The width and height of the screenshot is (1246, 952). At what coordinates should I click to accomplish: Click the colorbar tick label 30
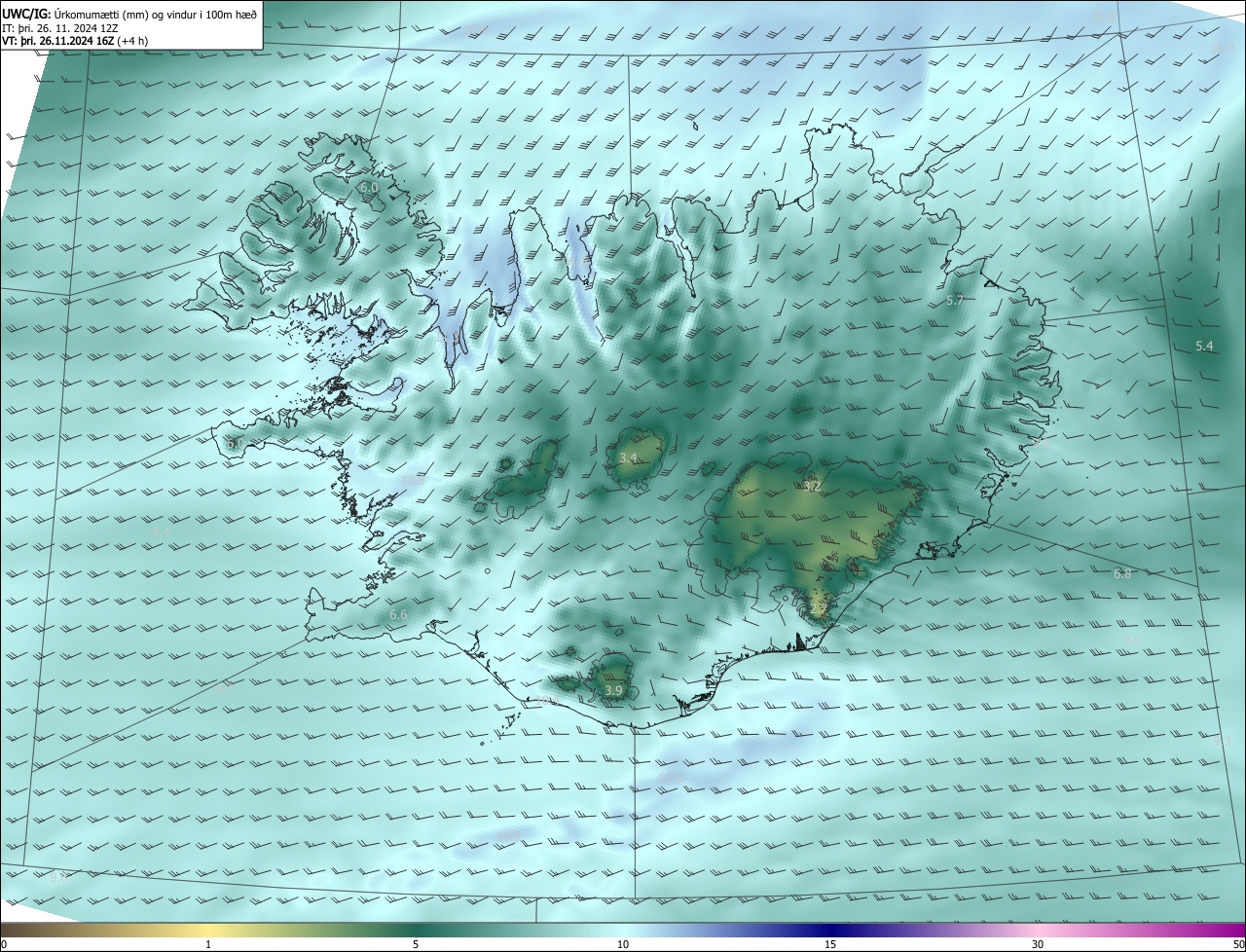pyautogui.click(x=1038, y=944)
